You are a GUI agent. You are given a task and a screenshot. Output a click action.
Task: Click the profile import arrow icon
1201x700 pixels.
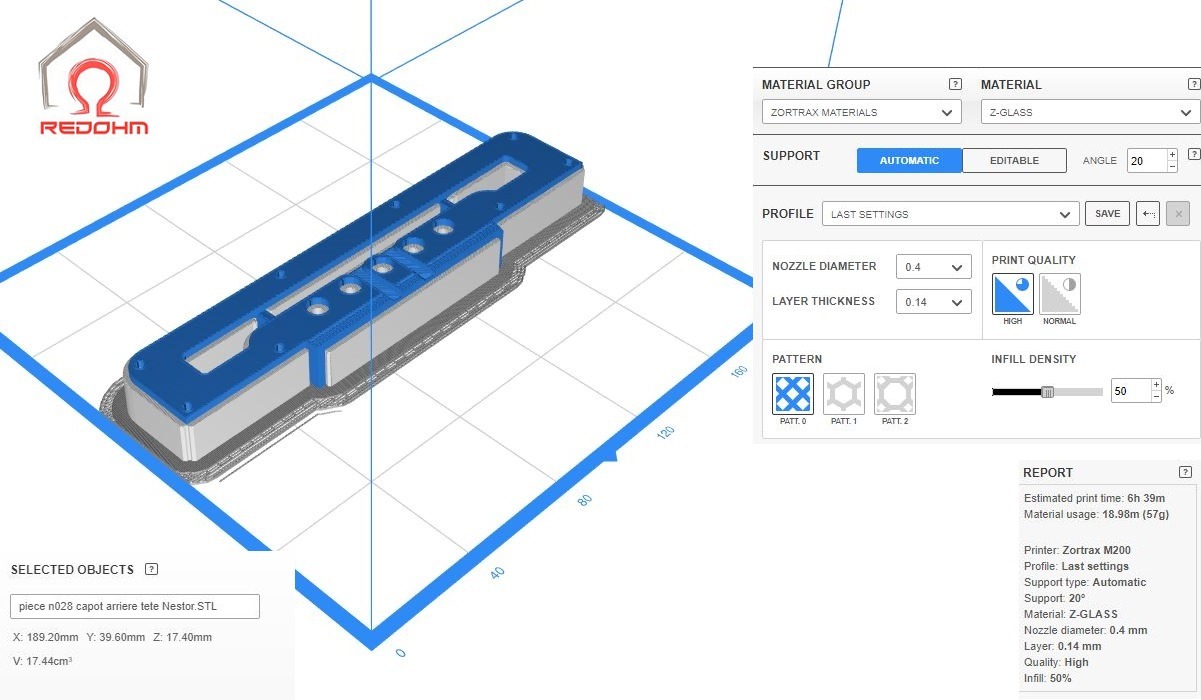tap(1148, 214)
